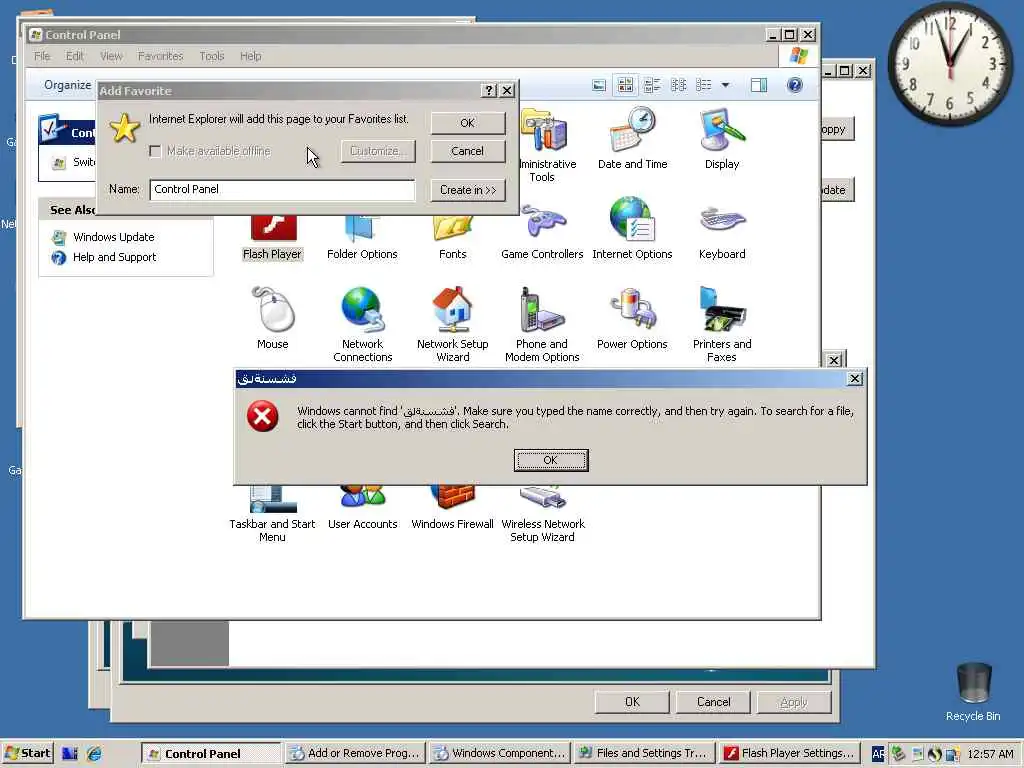Click the Help and Support link
This screenshot has width=1024, height=768.
pos(114,257)
